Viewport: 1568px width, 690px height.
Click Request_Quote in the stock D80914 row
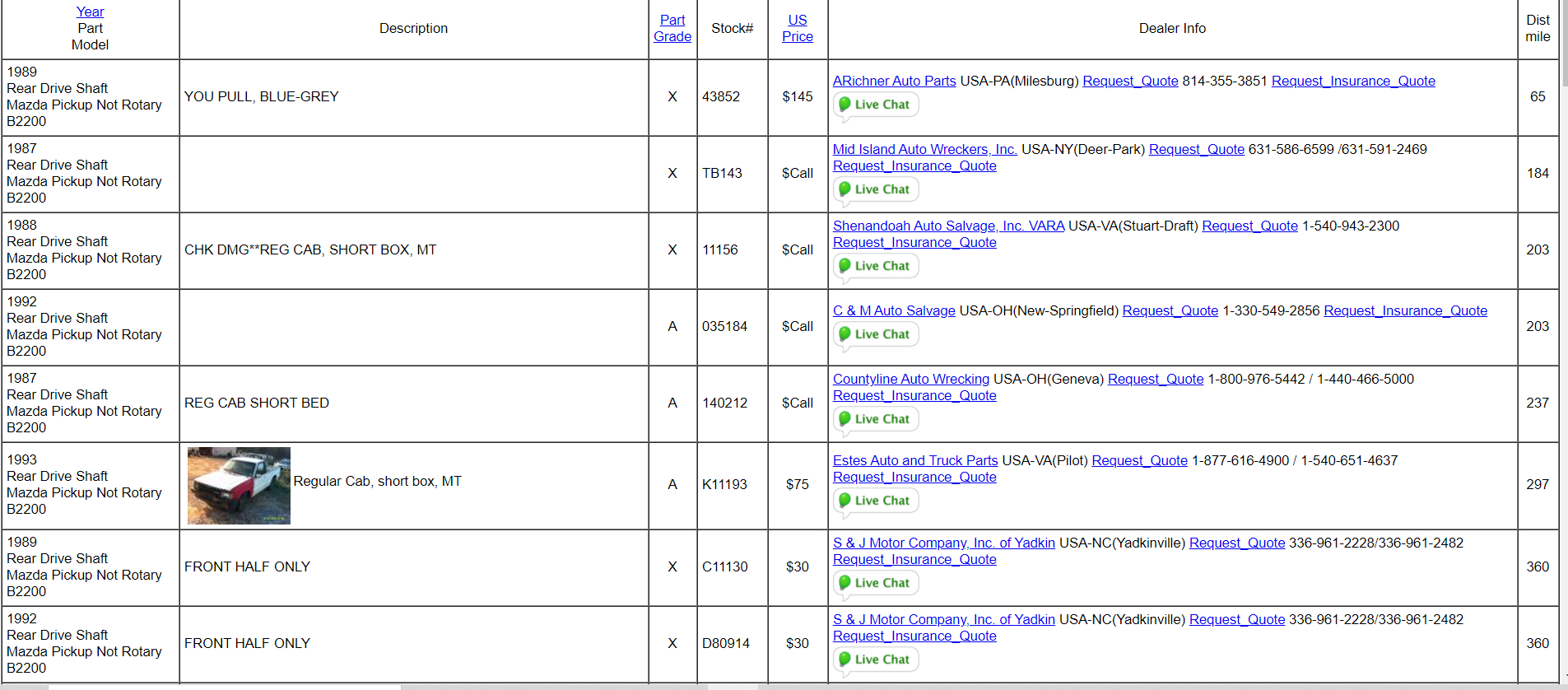point(1237,619)
